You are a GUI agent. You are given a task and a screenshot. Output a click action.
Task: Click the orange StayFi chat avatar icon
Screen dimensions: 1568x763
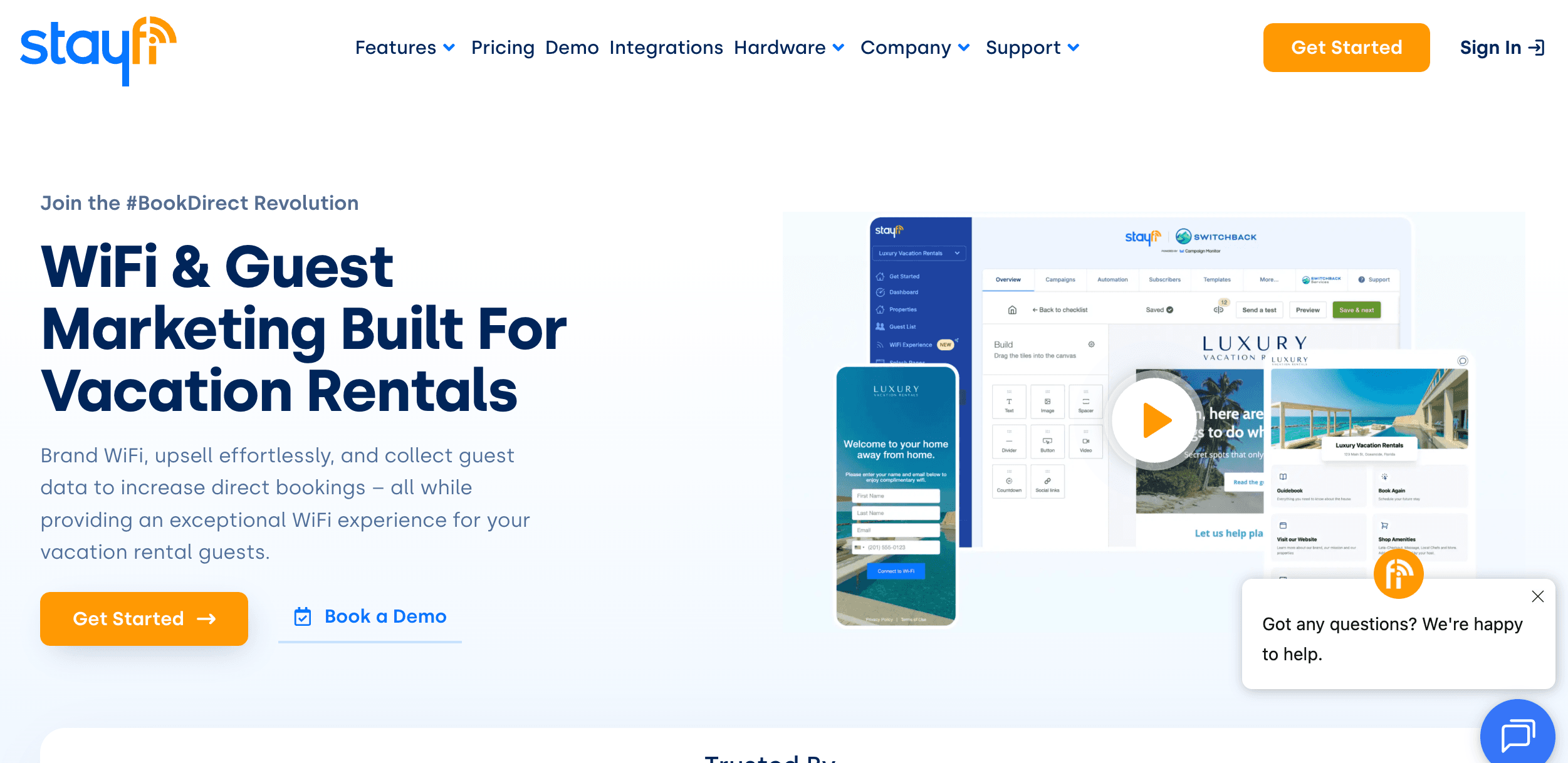[x=1398, y=574]
